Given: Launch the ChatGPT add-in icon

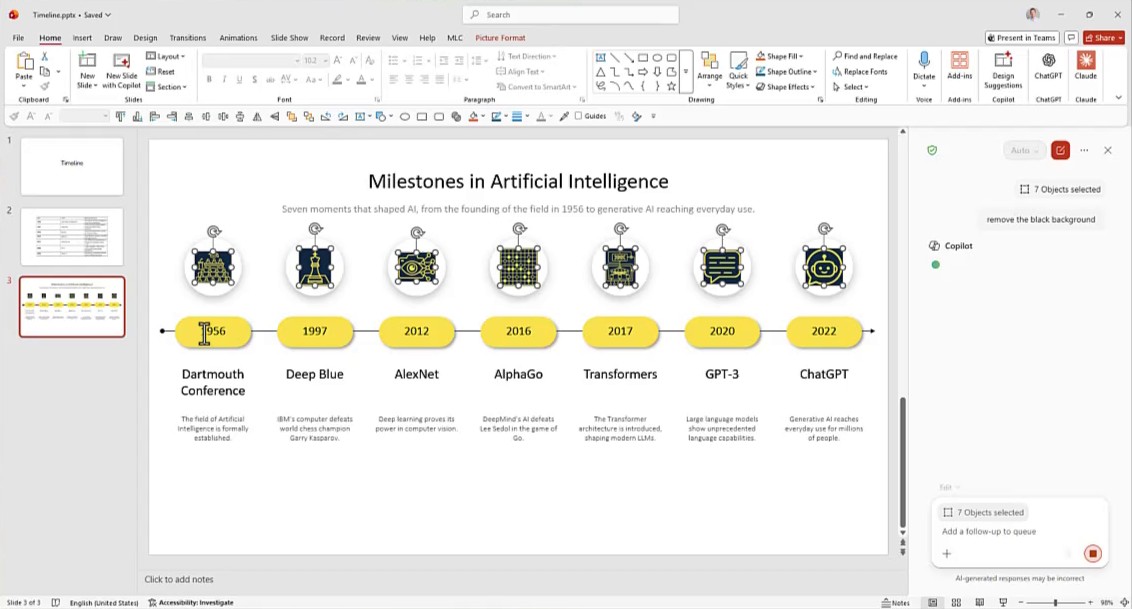Looking at the screenshot, I should [1048, 61].
